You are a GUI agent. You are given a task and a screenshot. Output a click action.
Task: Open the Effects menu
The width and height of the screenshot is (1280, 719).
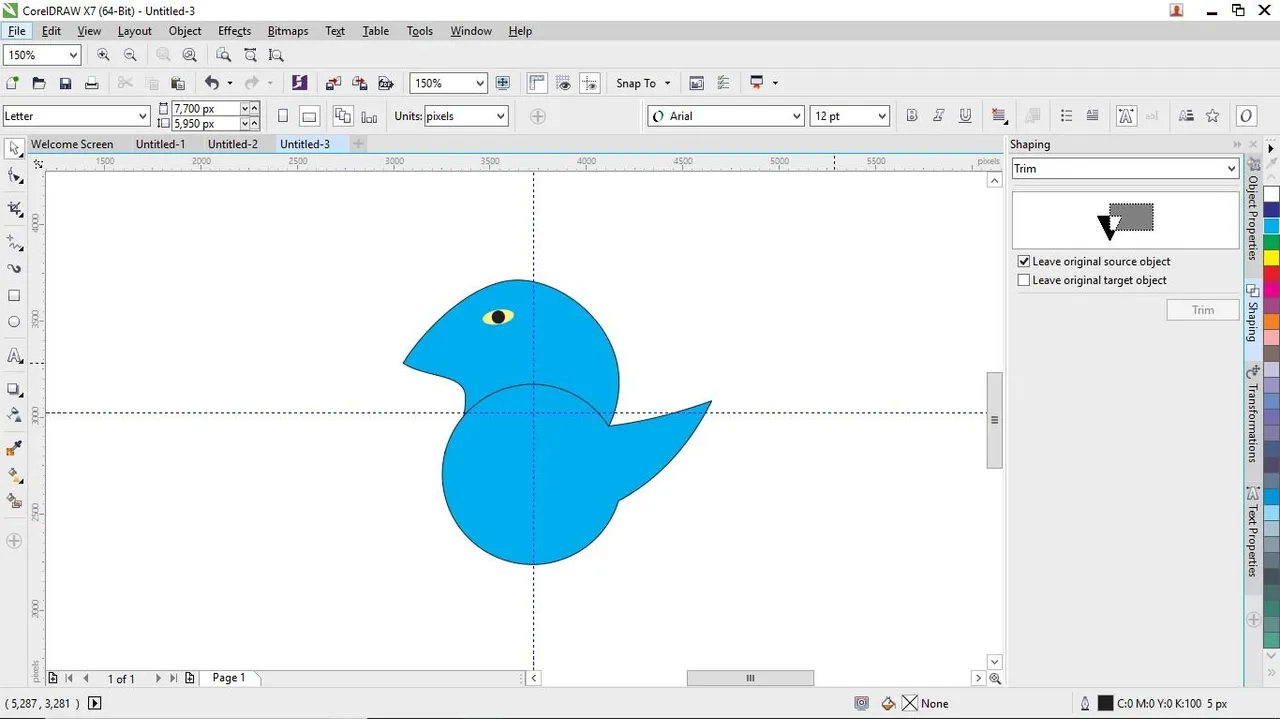coord(234,31)
